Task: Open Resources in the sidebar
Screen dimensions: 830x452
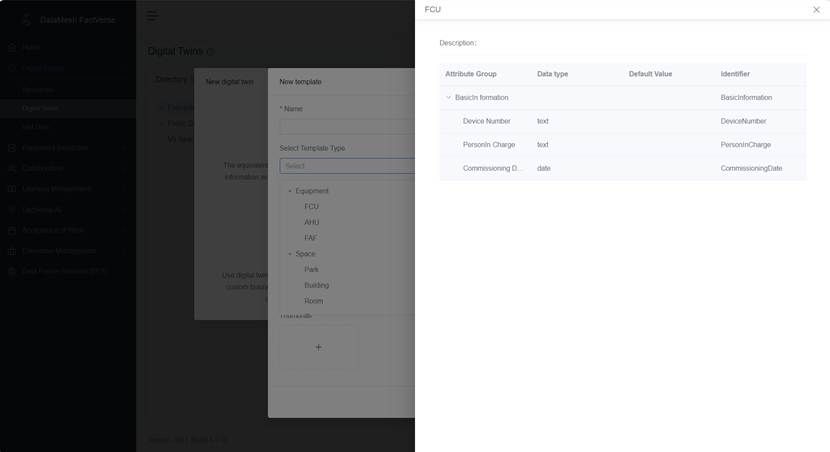Action: [38, 89]
